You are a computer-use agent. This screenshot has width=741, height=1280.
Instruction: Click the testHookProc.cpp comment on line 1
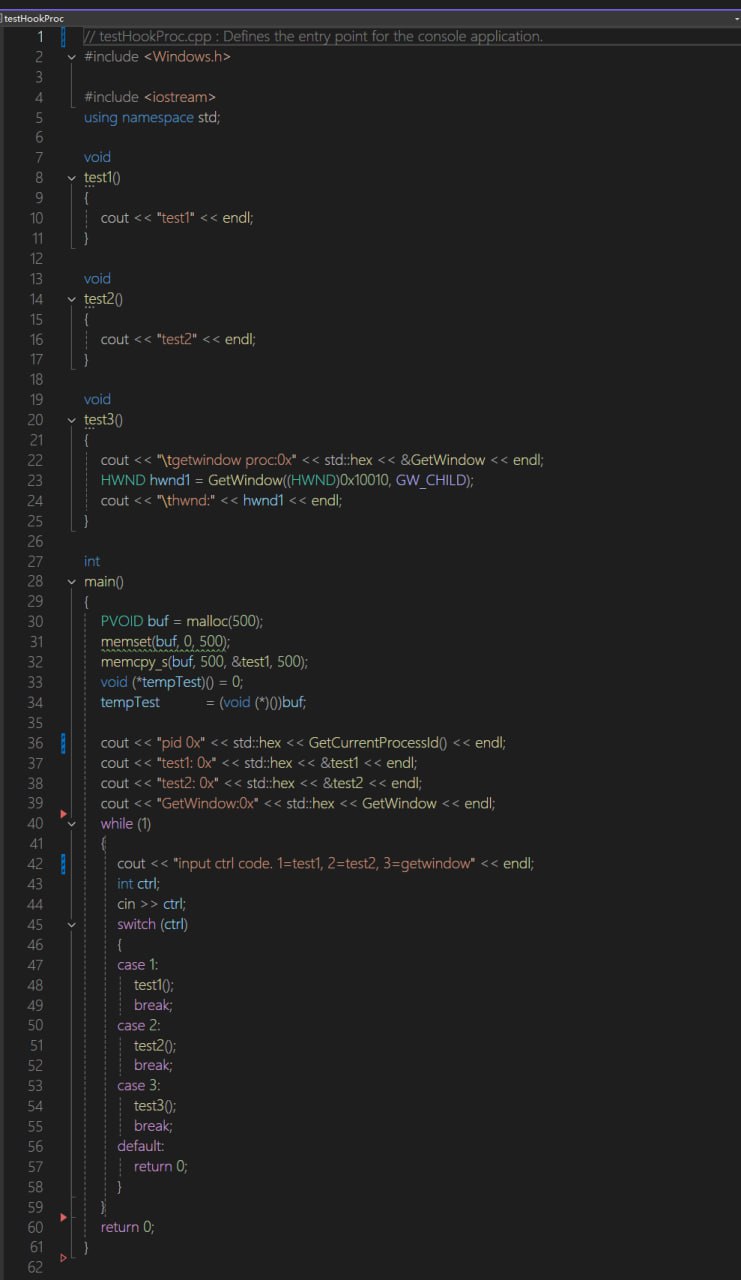tap(313, 36)
